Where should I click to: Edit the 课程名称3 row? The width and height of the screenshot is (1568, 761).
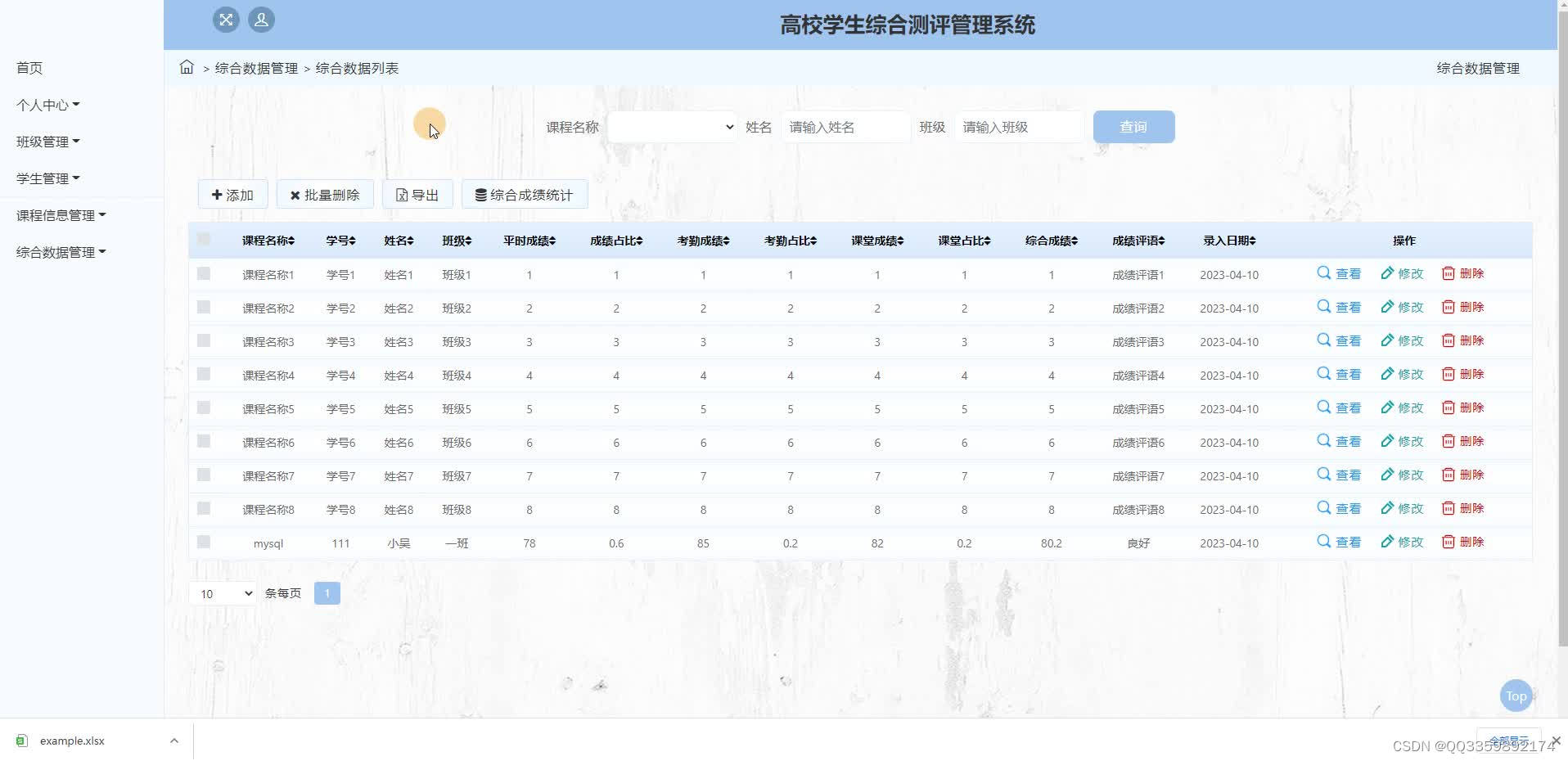pos(1402,340)
